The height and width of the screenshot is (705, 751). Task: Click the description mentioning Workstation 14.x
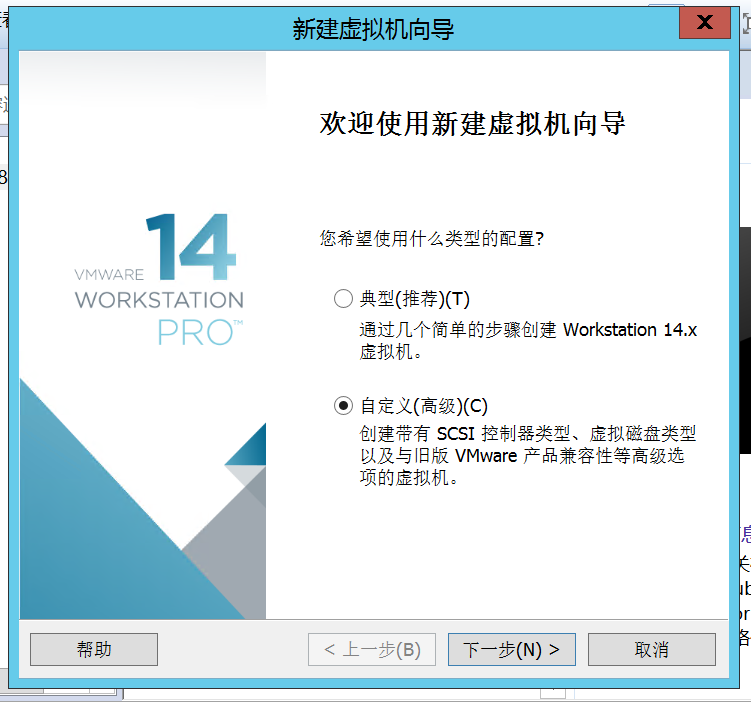528,341
